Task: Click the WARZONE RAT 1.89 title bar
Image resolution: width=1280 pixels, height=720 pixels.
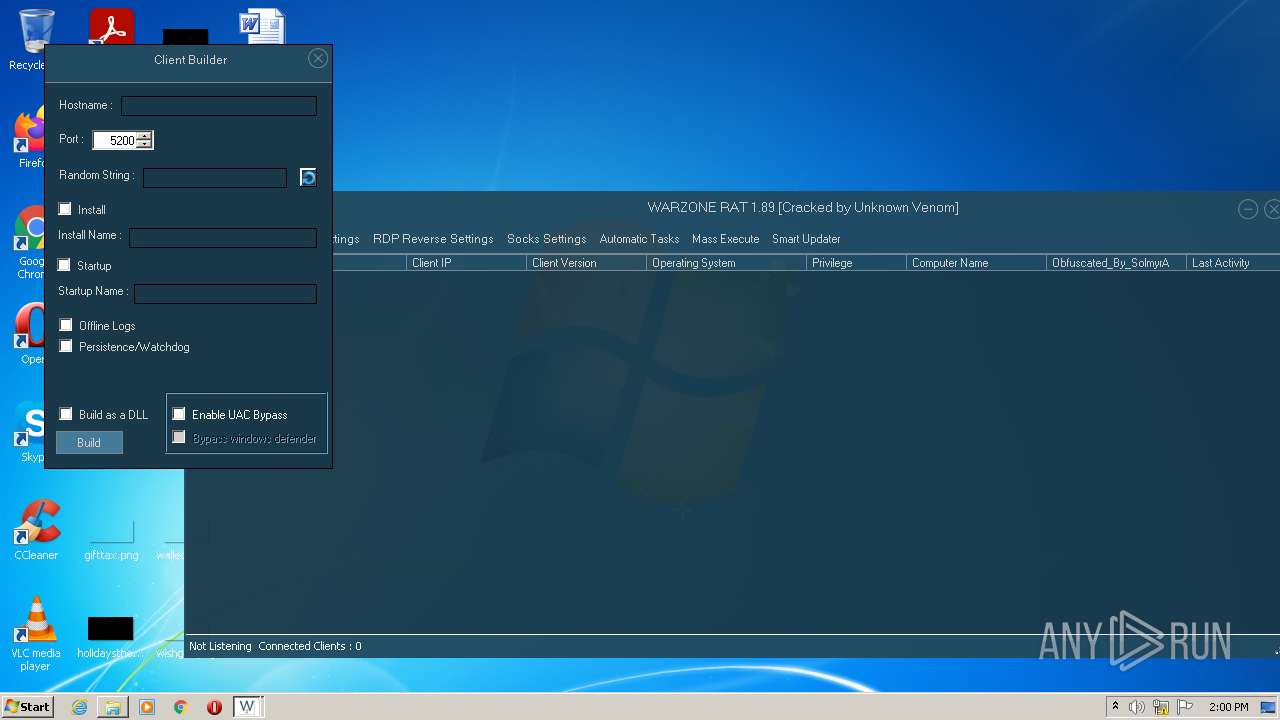Action: [803, 208]
